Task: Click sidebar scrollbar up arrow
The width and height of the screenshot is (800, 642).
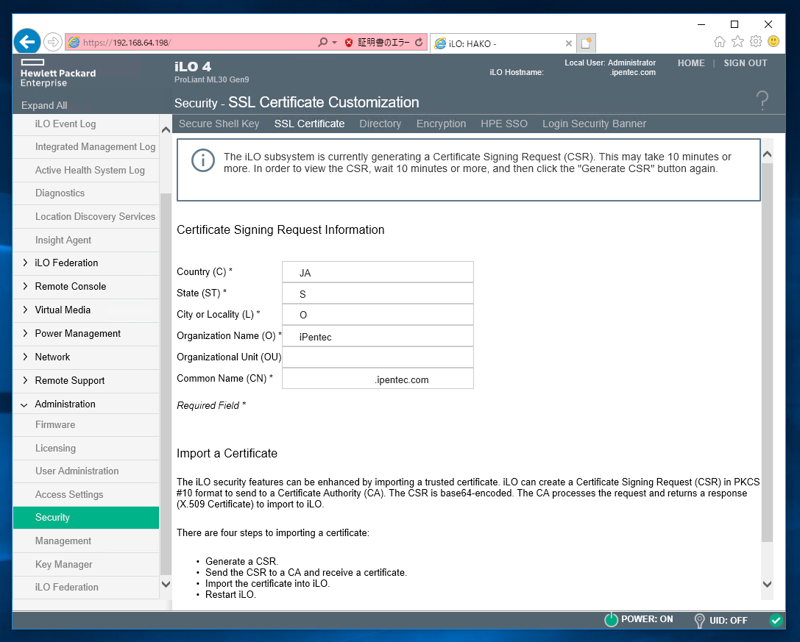Action: [166, 130]
